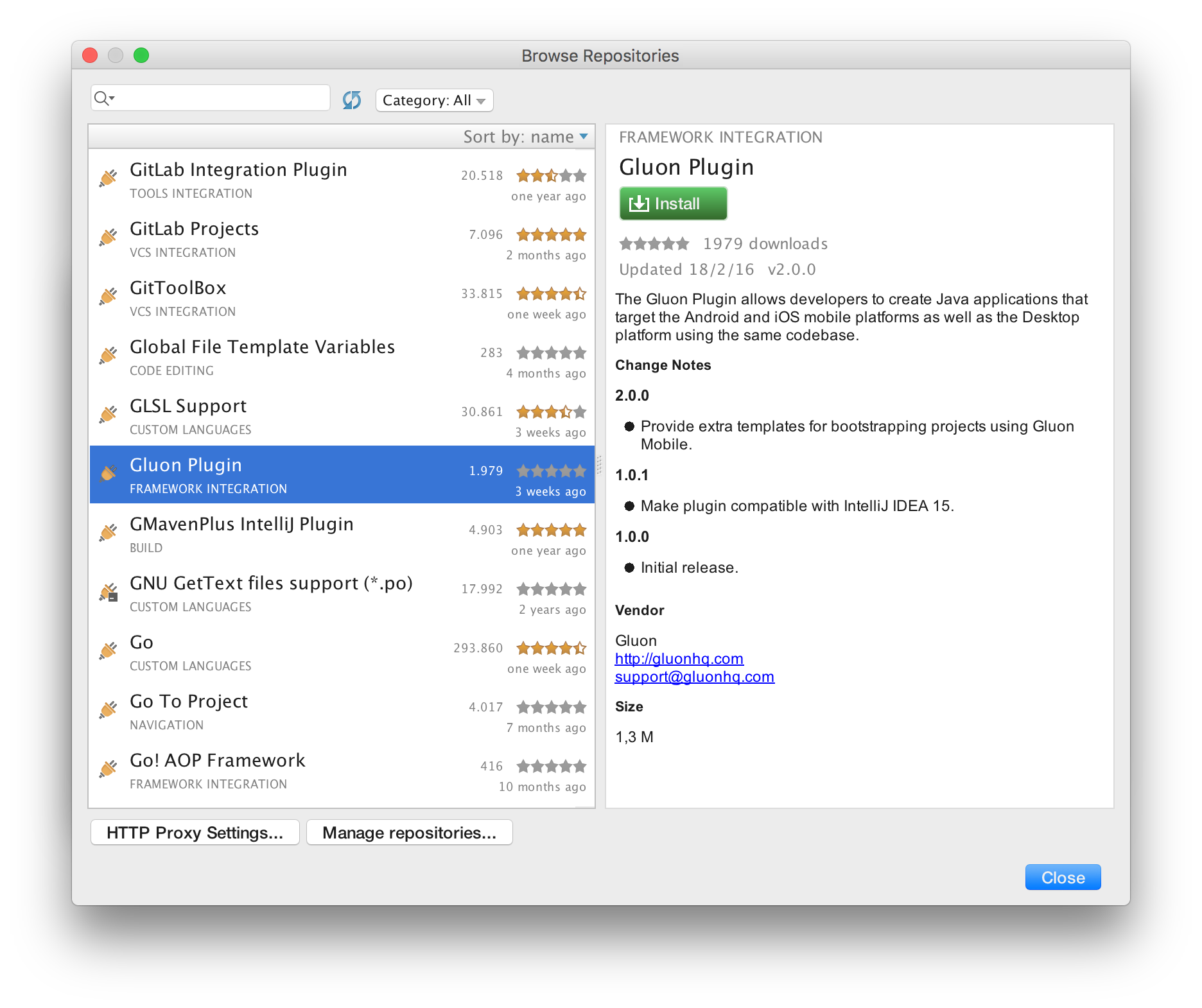Screen dimensions: 1202x1008
Task: Click the star rating of GMavenPlus IntelliJ Plugin
Action: (552, 530)
